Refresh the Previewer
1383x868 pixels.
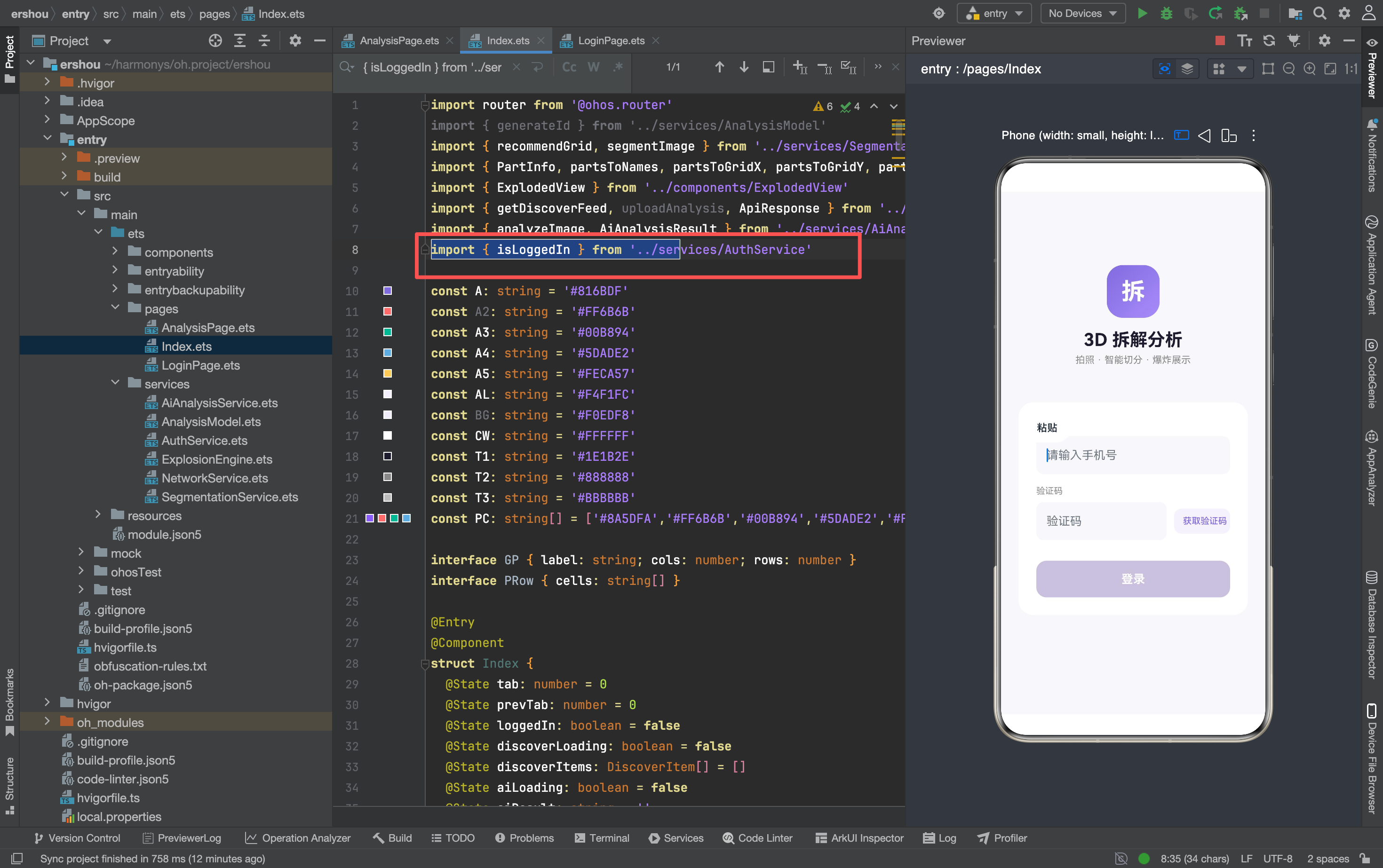pos(1269,41)
